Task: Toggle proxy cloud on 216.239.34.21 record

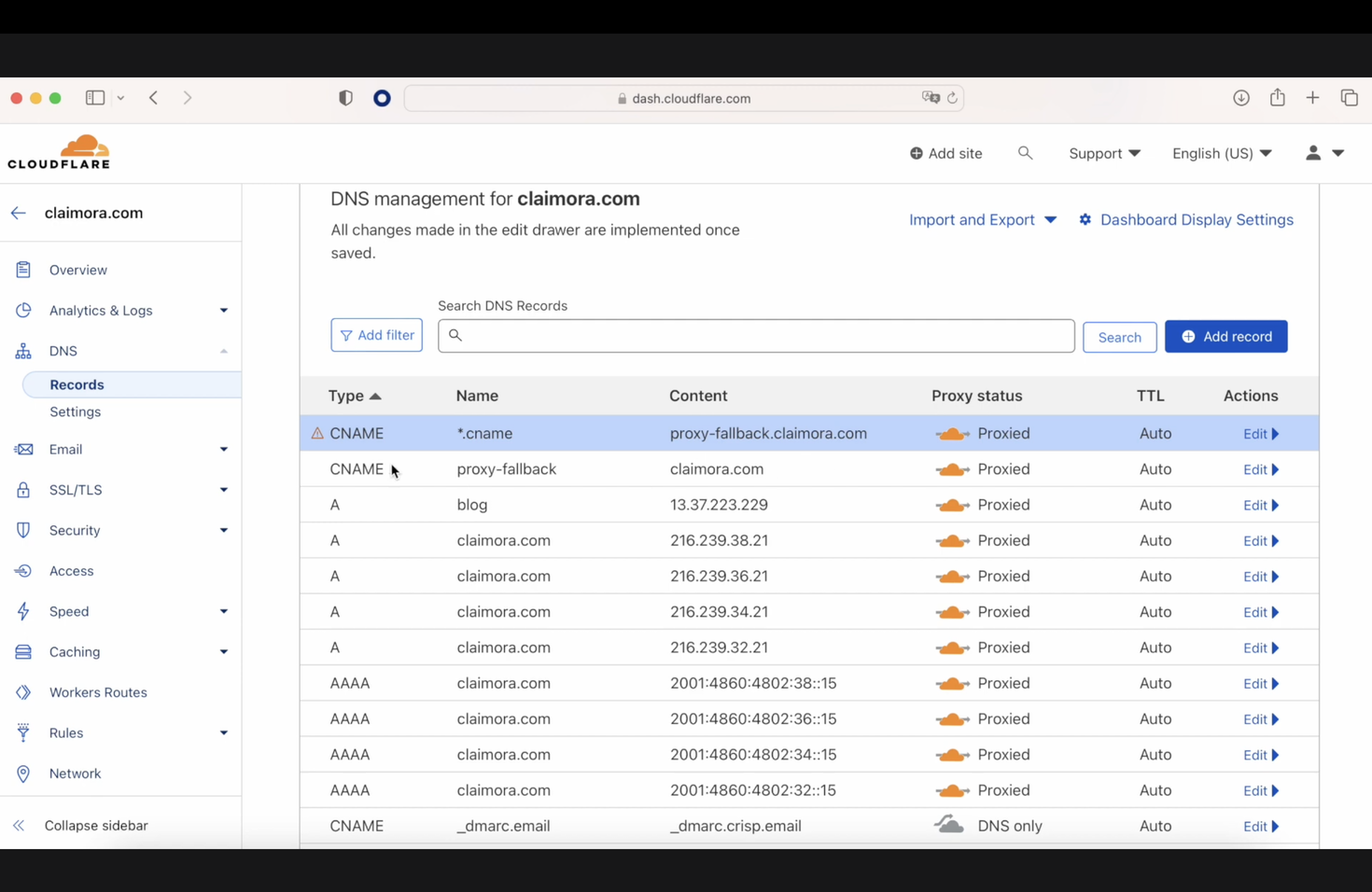Action: (952, 612)
